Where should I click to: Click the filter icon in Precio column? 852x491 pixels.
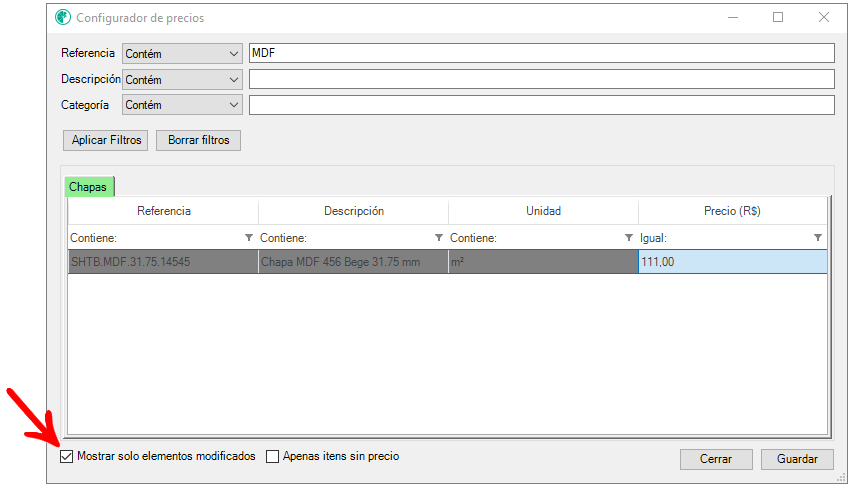[x=818, y=238]
